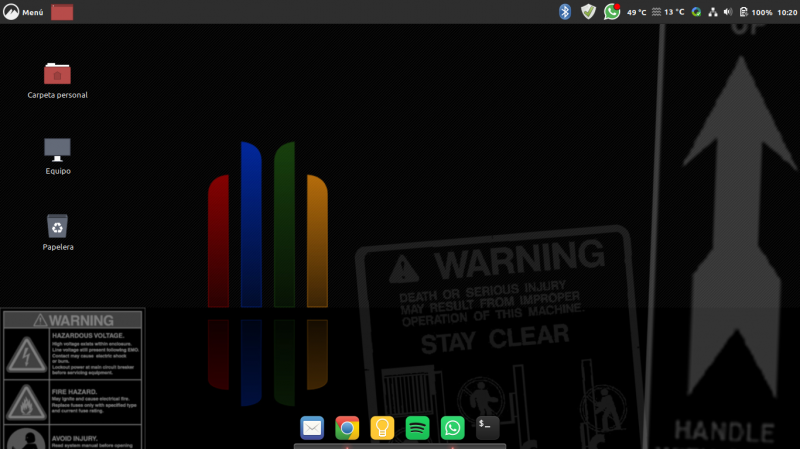The height and width of the screenshot is (449, 800).
Task: Click the shield checkmark tray icon
Action: tap(588, 12)
